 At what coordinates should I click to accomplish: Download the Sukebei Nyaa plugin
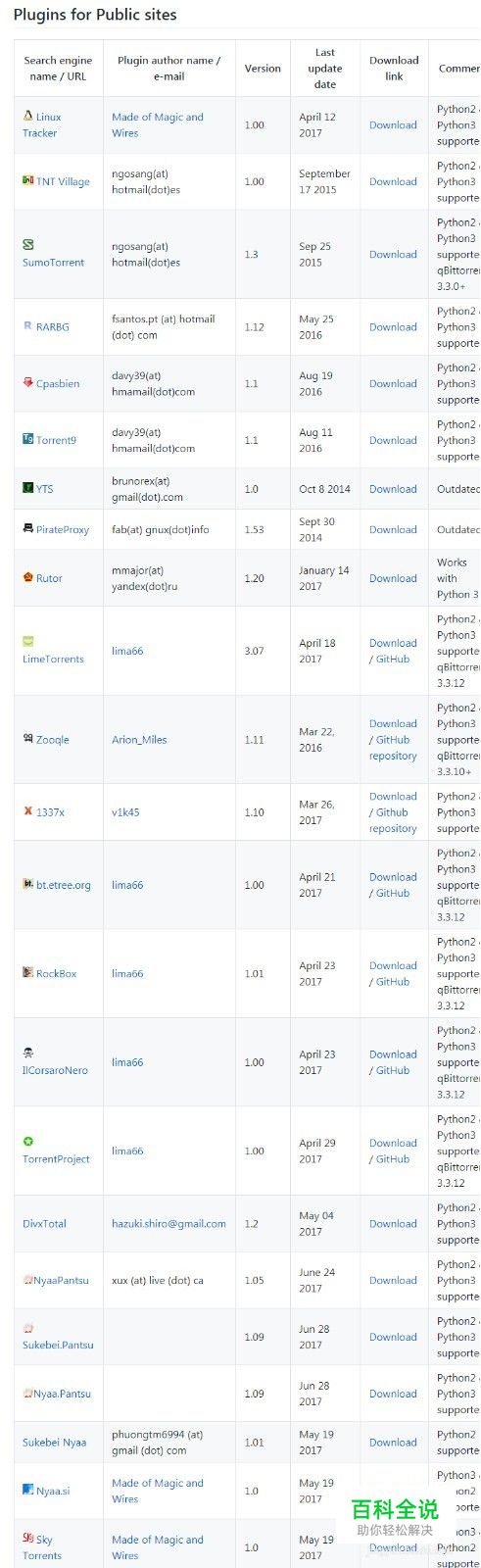click(393, 1443)
